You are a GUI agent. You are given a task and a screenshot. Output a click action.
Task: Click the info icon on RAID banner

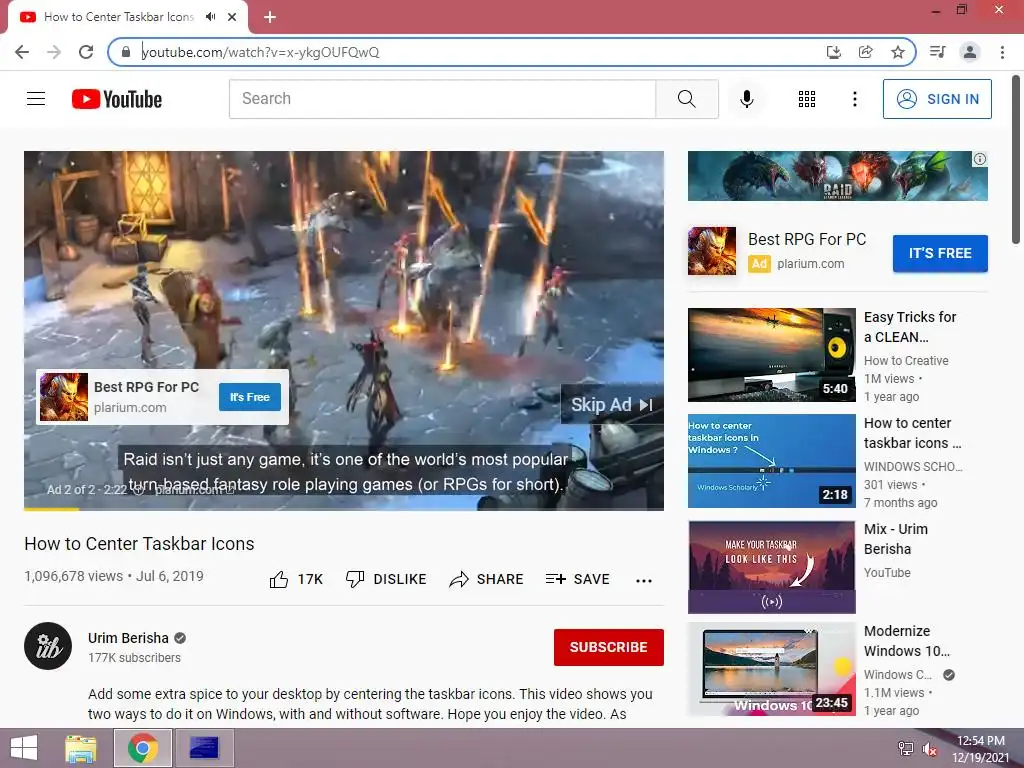pos(980,159)
